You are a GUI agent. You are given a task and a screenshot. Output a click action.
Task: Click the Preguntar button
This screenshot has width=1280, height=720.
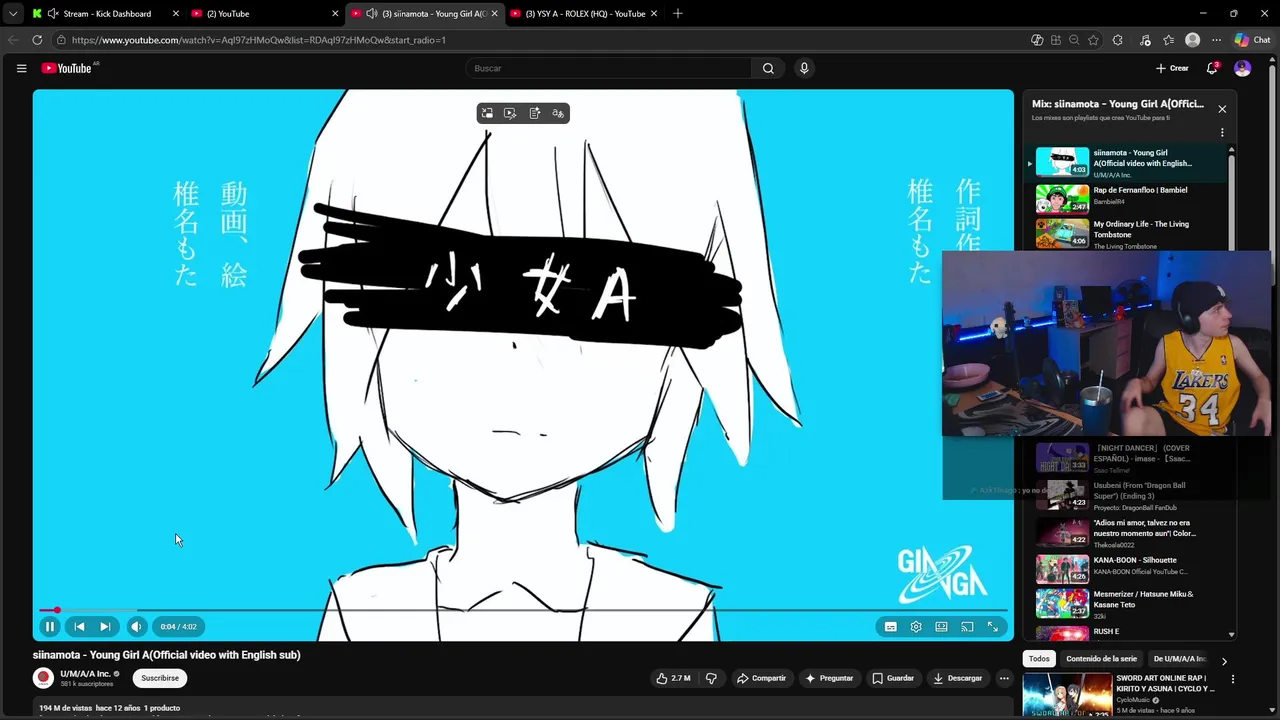829,678
